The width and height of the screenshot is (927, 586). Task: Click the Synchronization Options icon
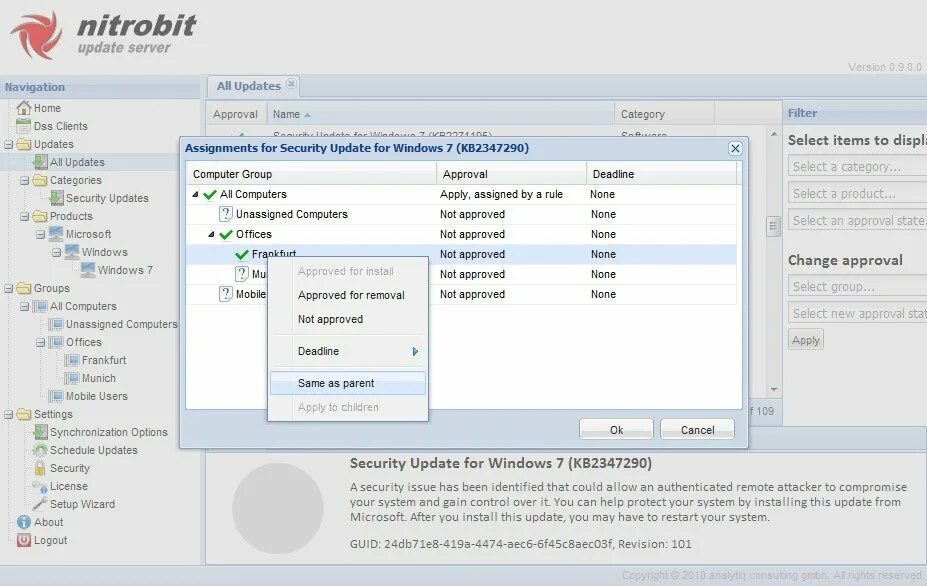coord(40,432)
